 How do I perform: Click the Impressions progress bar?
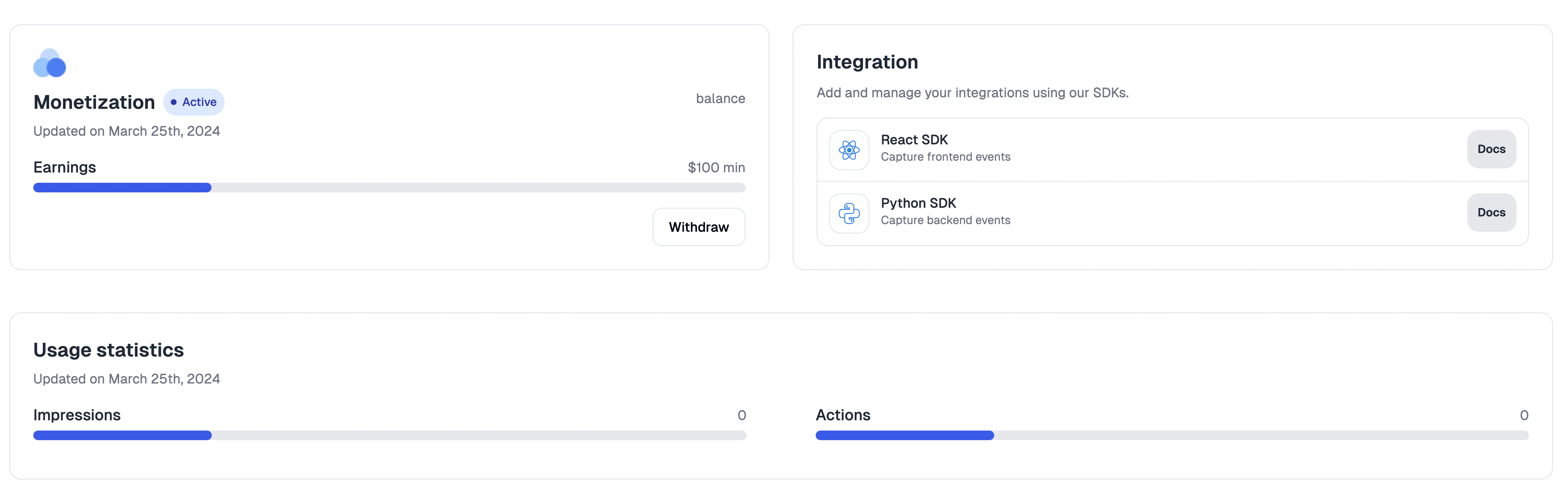pos(389,435)
